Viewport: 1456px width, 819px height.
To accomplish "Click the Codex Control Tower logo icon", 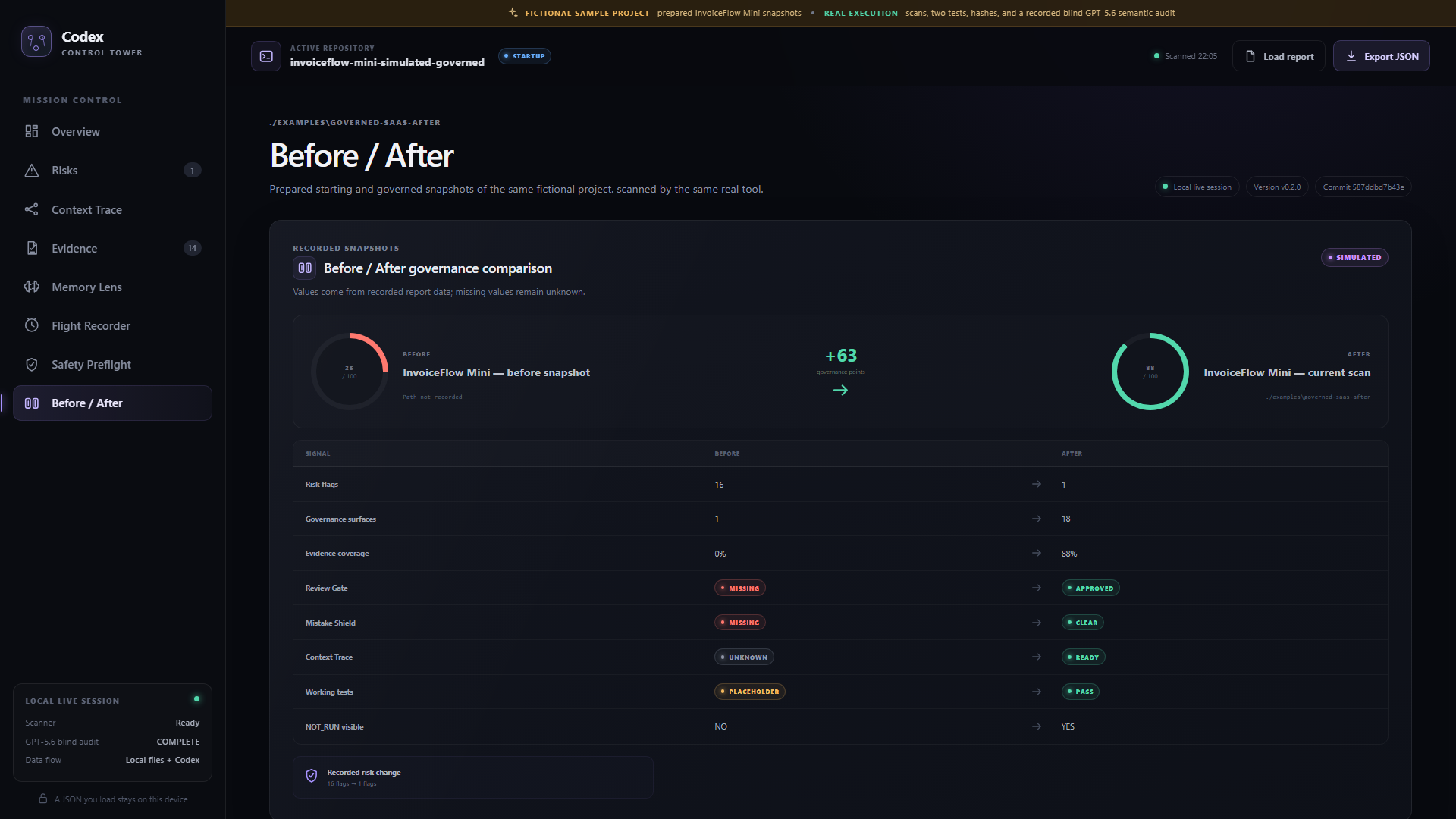I will click(x=36, y=42).
